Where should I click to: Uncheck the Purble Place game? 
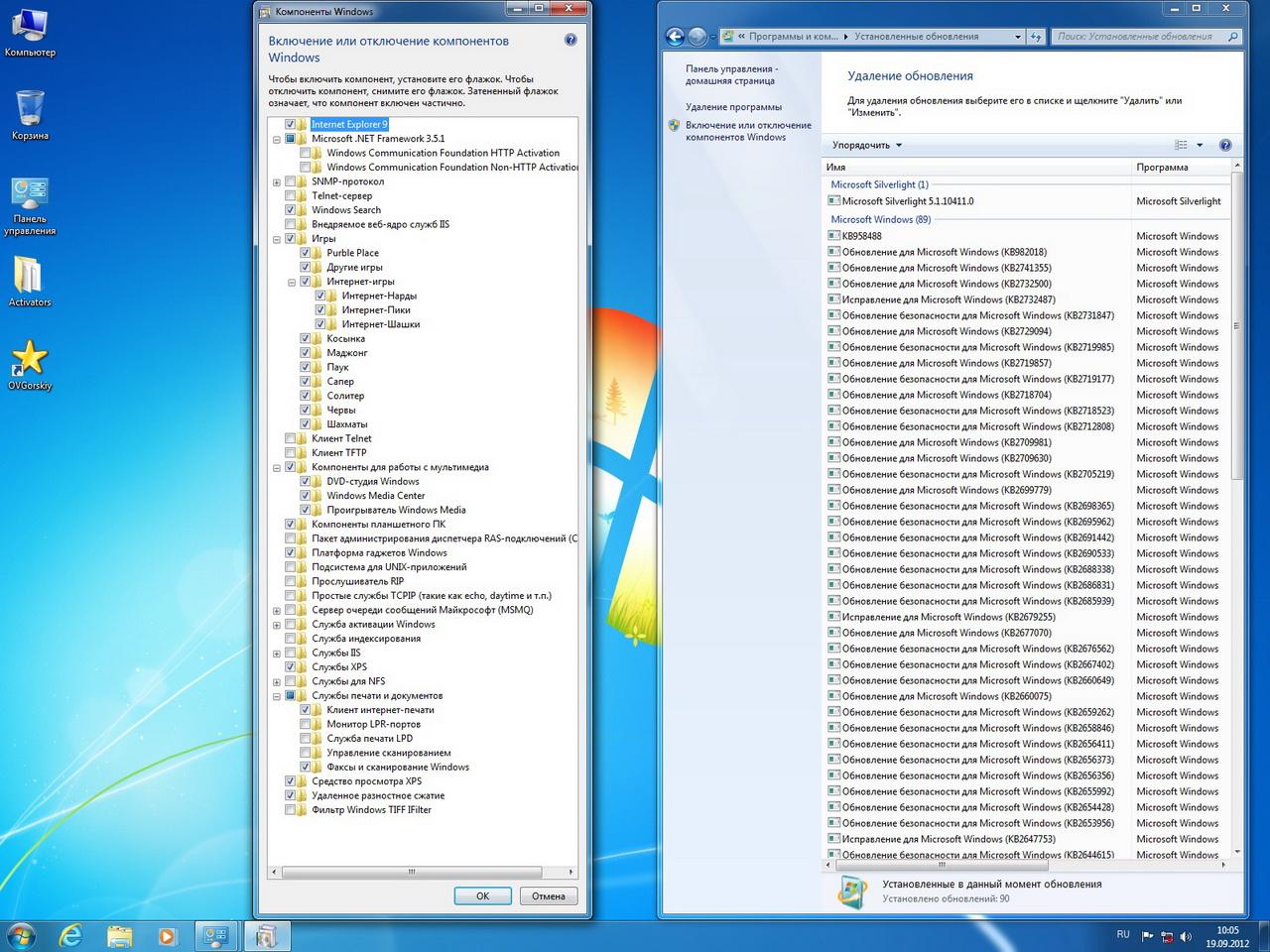[x=306, y=253]
